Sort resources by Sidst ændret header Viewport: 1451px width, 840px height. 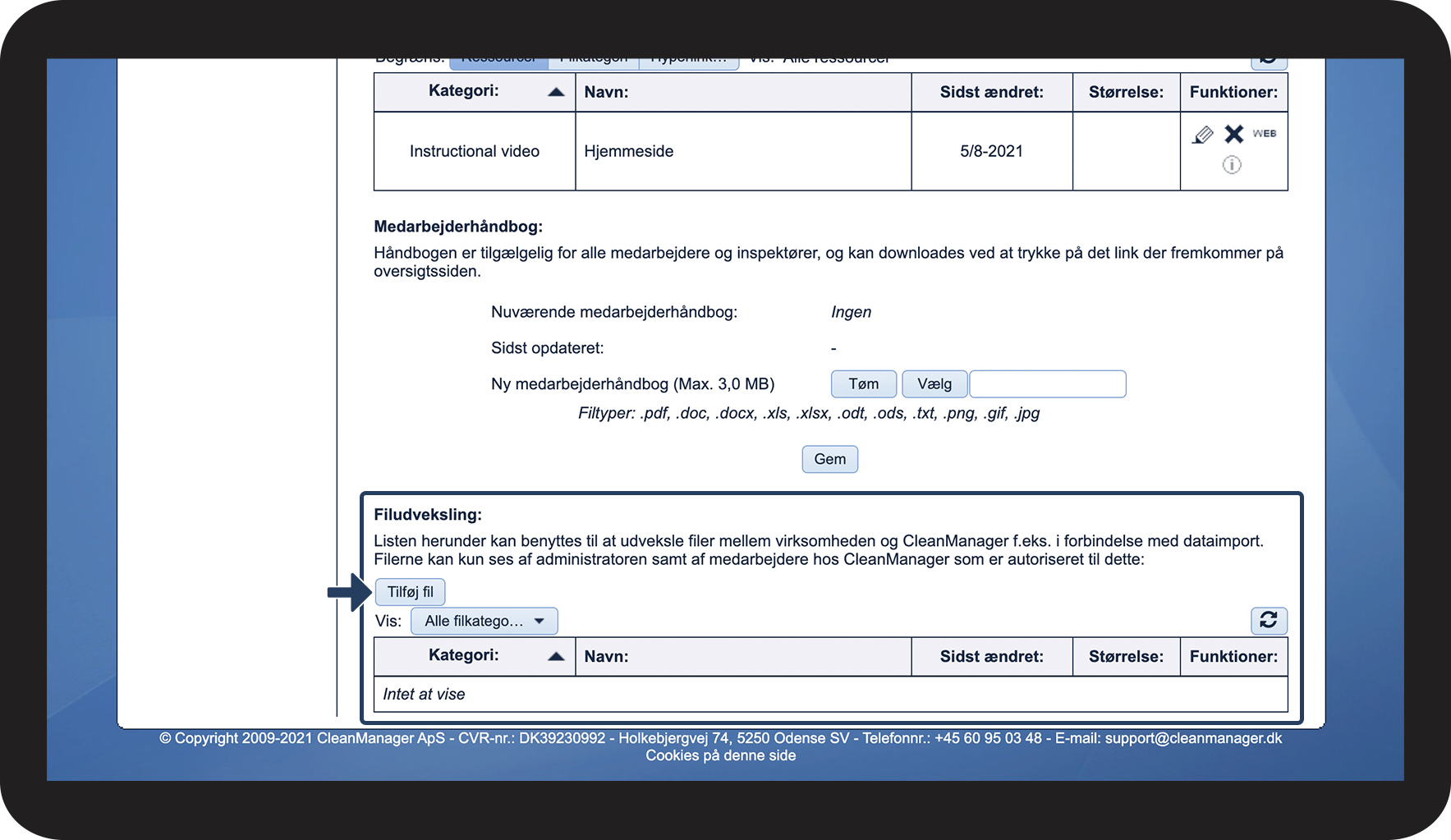(992, 92)
